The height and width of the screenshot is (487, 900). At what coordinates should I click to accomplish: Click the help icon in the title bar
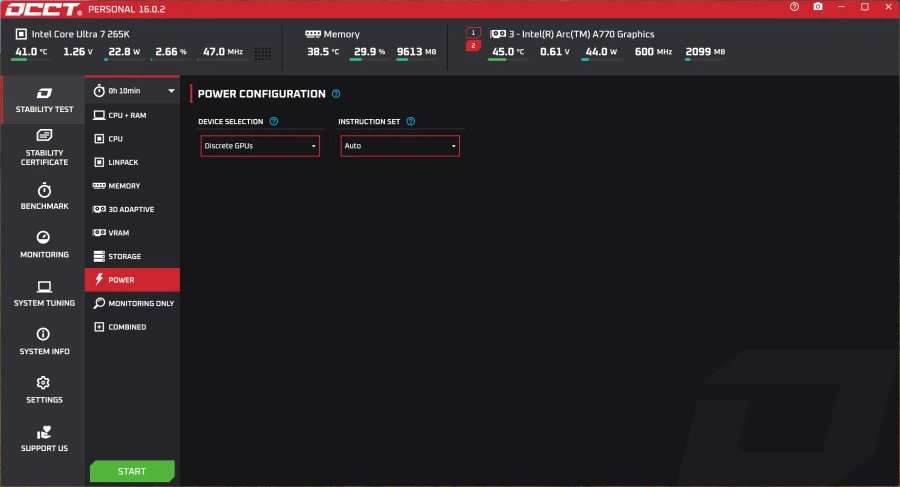click(795, 7)
